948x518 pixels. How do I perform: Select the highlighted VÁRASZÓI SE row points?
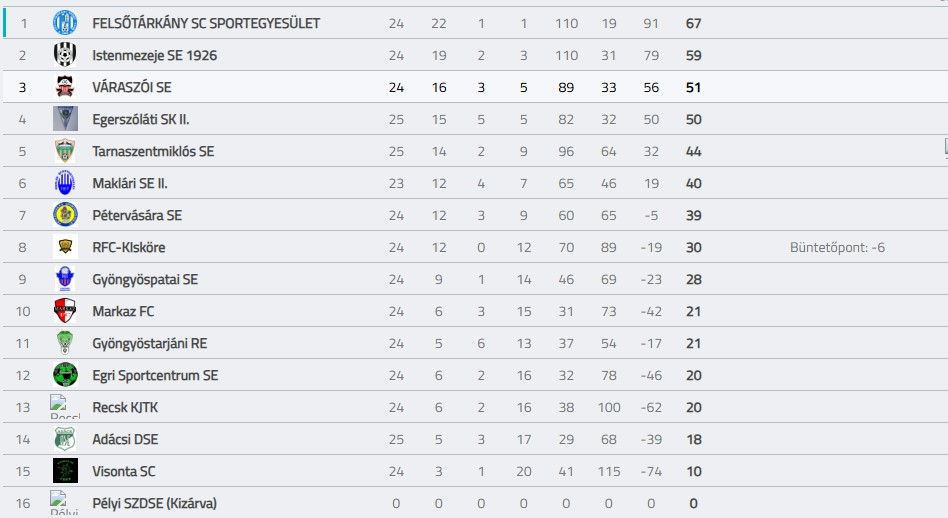tap(693, 88)
